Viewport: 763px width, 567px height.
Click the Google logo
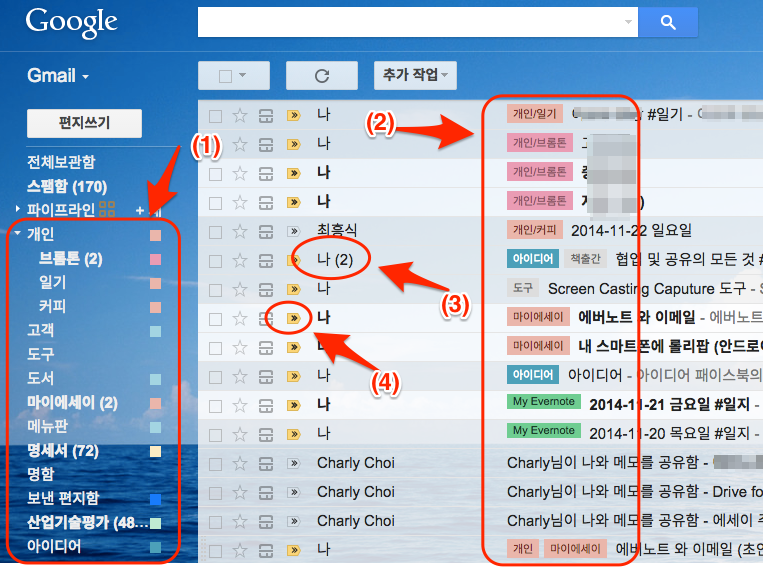coord(72,22)
